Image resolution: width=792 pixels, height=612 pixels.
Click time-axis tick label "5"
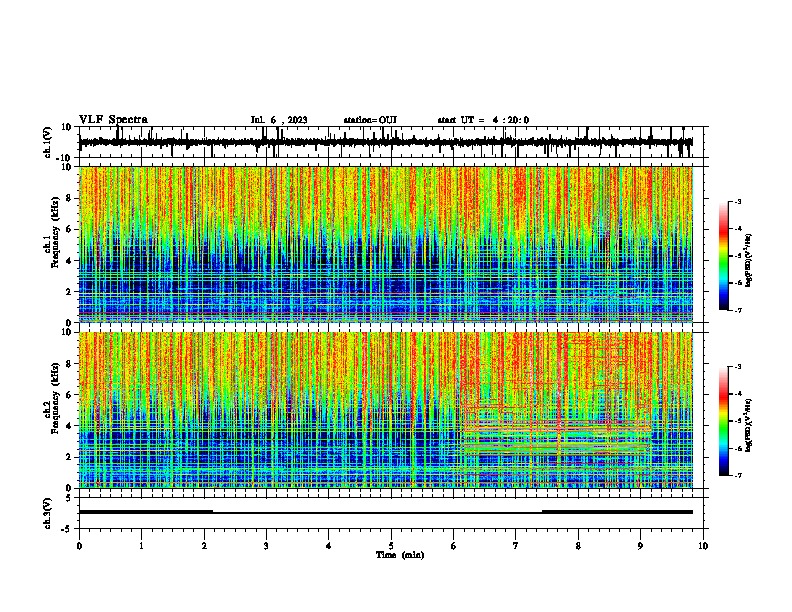coord(391,546)
